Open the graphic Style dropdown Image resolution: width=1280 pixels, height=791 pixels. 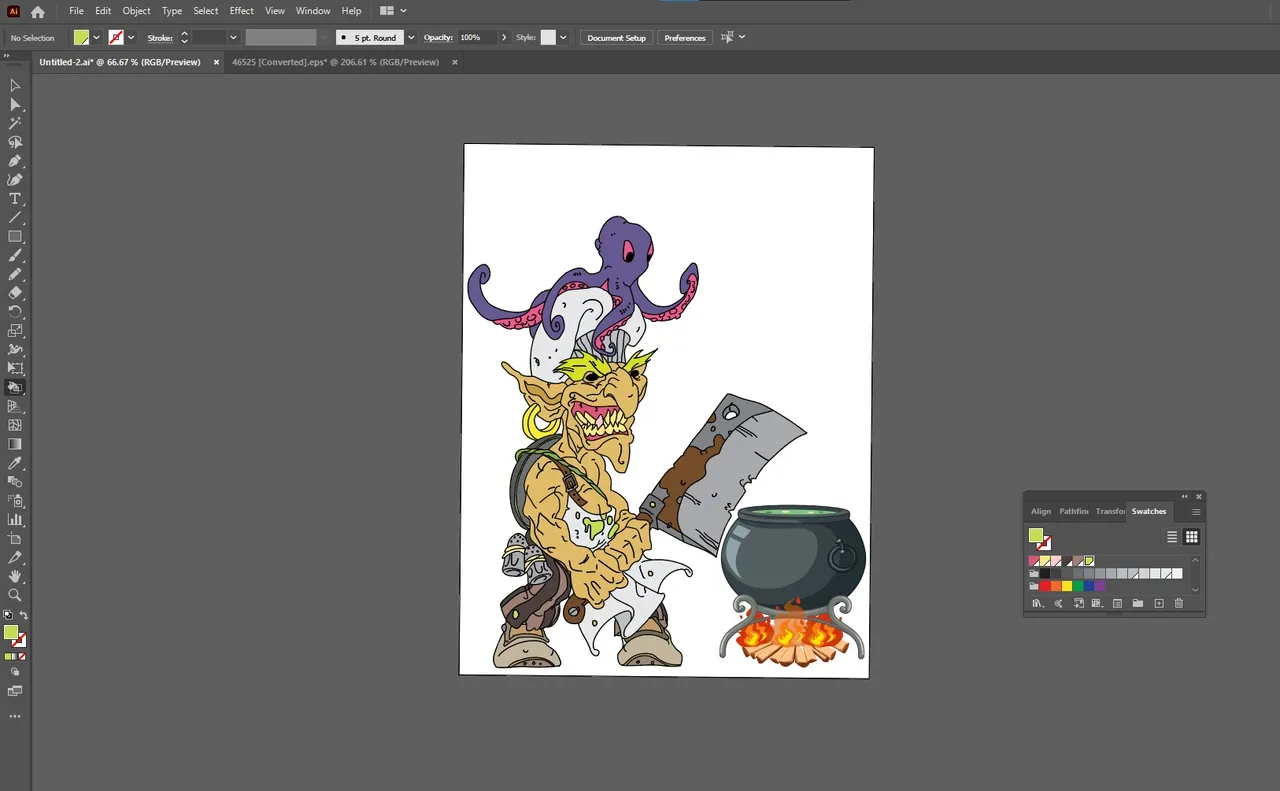[x=564, y=37]
